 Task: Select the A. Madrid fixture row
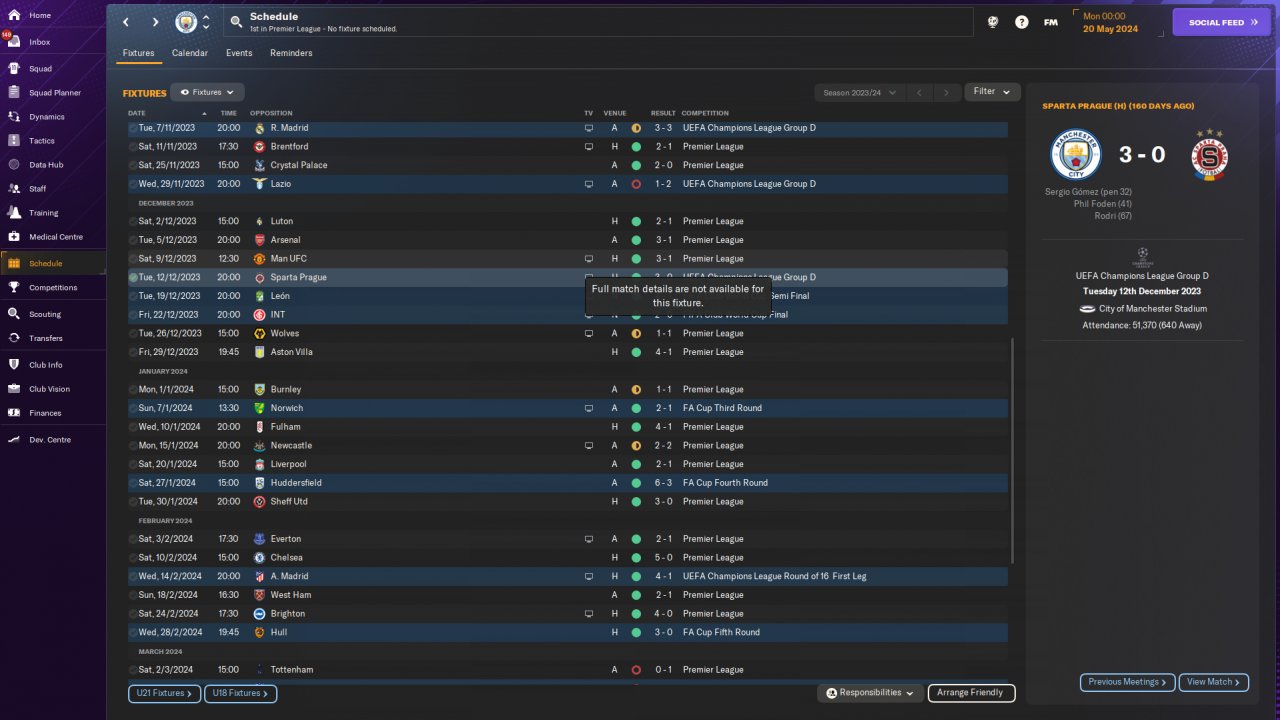(x=568, y=576)
